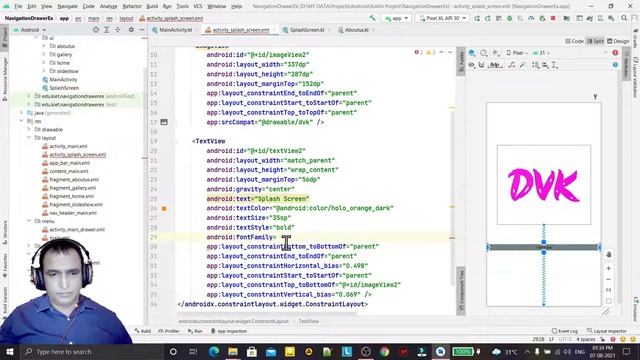640x360 pixels.
Task: Expand the drawable folder
Action: click(x=29, y=129)
